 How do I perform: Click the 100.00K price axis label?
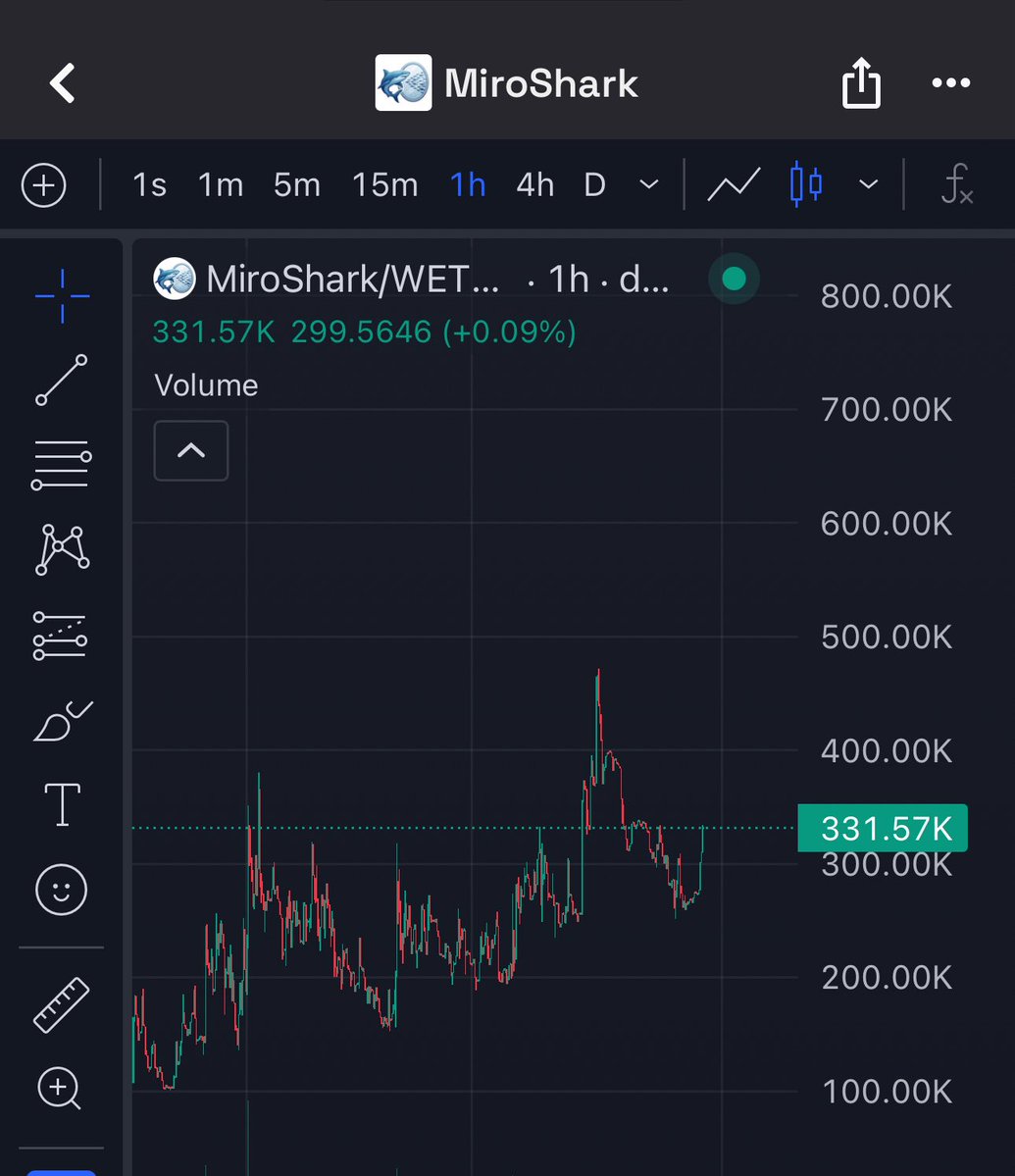click(x=887, y=1092)
